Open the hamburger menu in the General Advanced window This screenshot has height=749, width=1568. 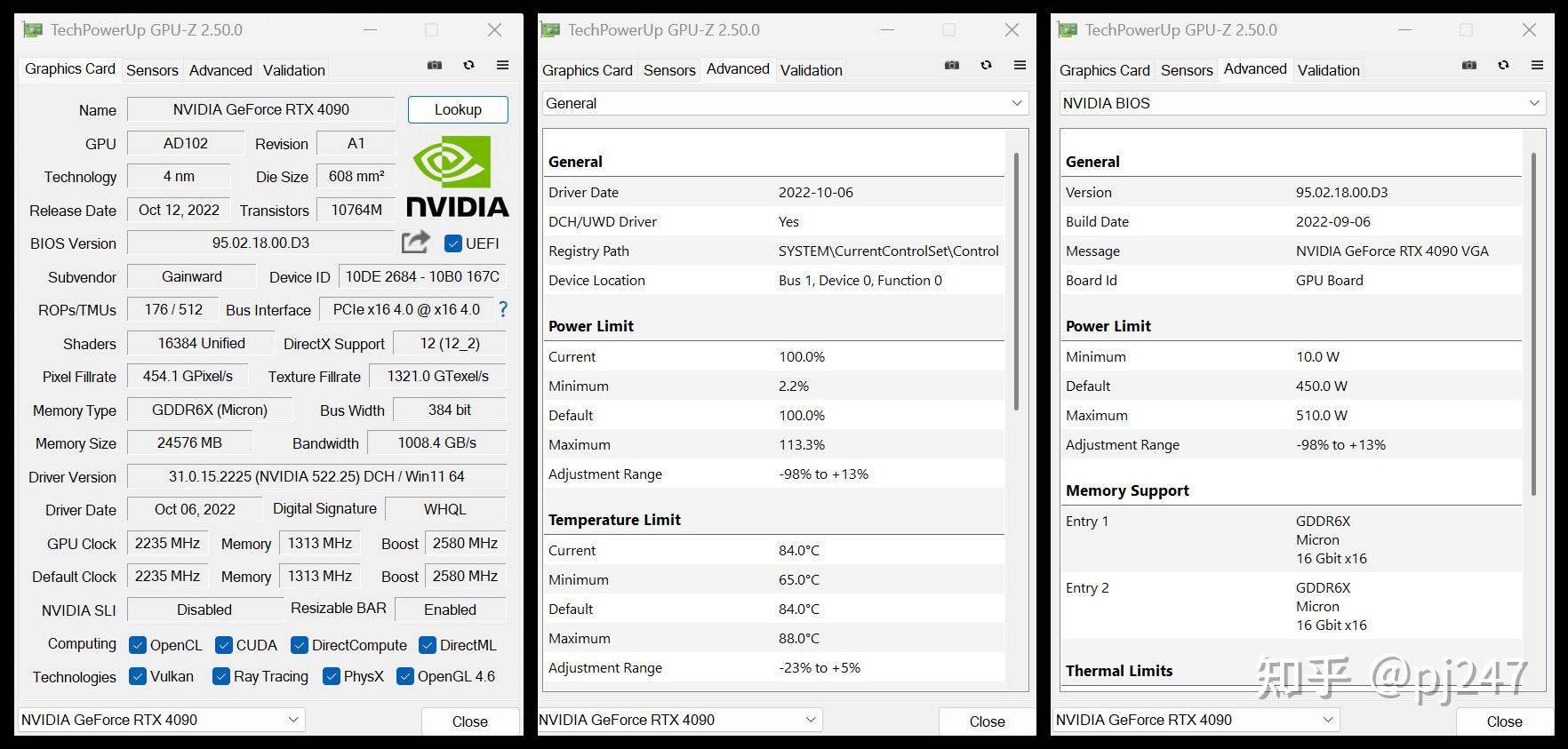pyautogui.click(x=1020, y=65)
